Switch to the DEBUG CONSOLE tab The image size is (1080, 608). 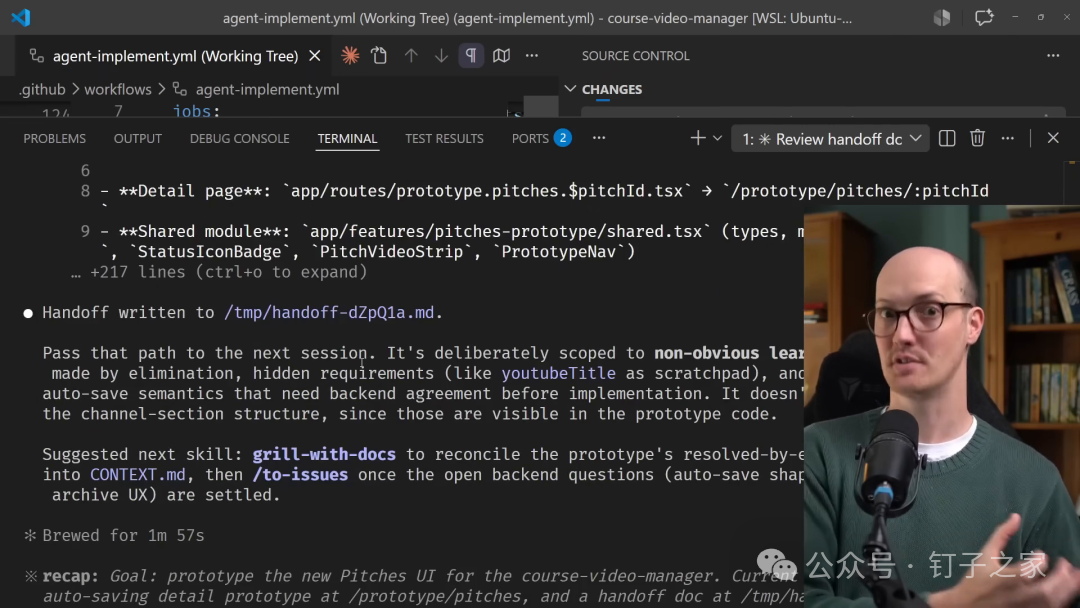[x=240, y=138]
